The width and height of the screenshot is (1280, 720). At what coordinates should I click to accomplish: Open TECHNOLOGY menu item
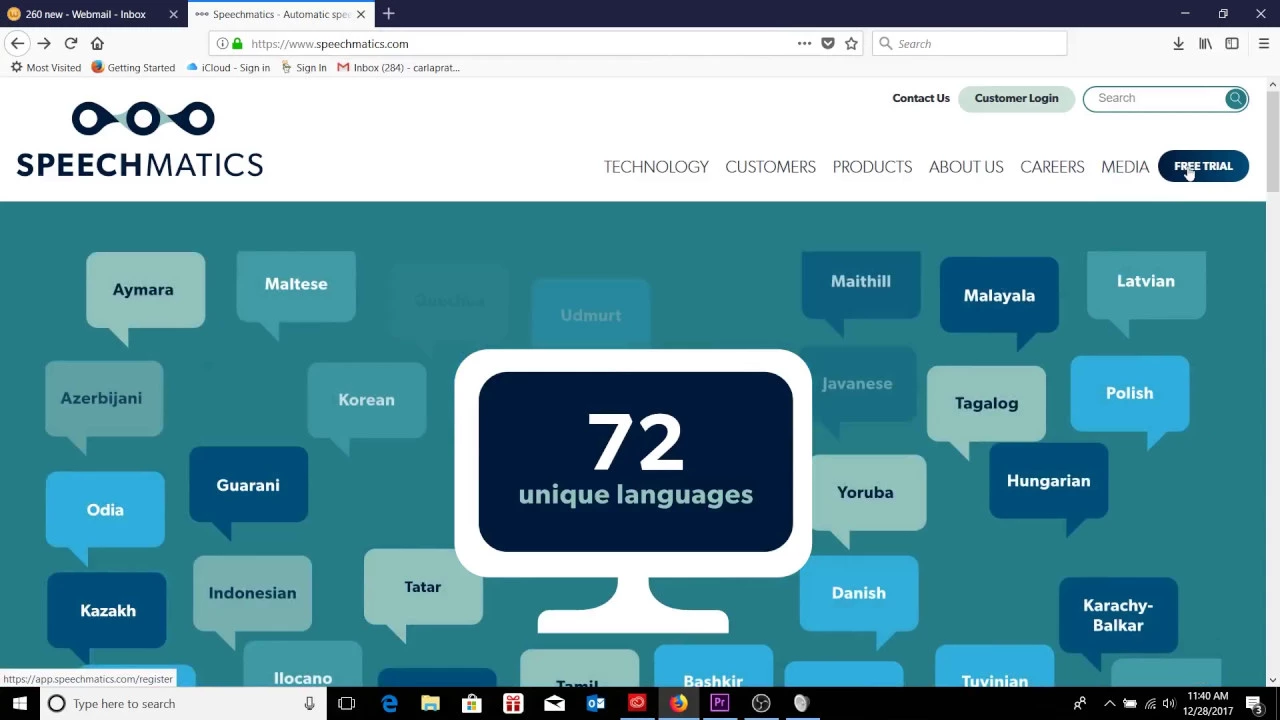click(656, 167)
